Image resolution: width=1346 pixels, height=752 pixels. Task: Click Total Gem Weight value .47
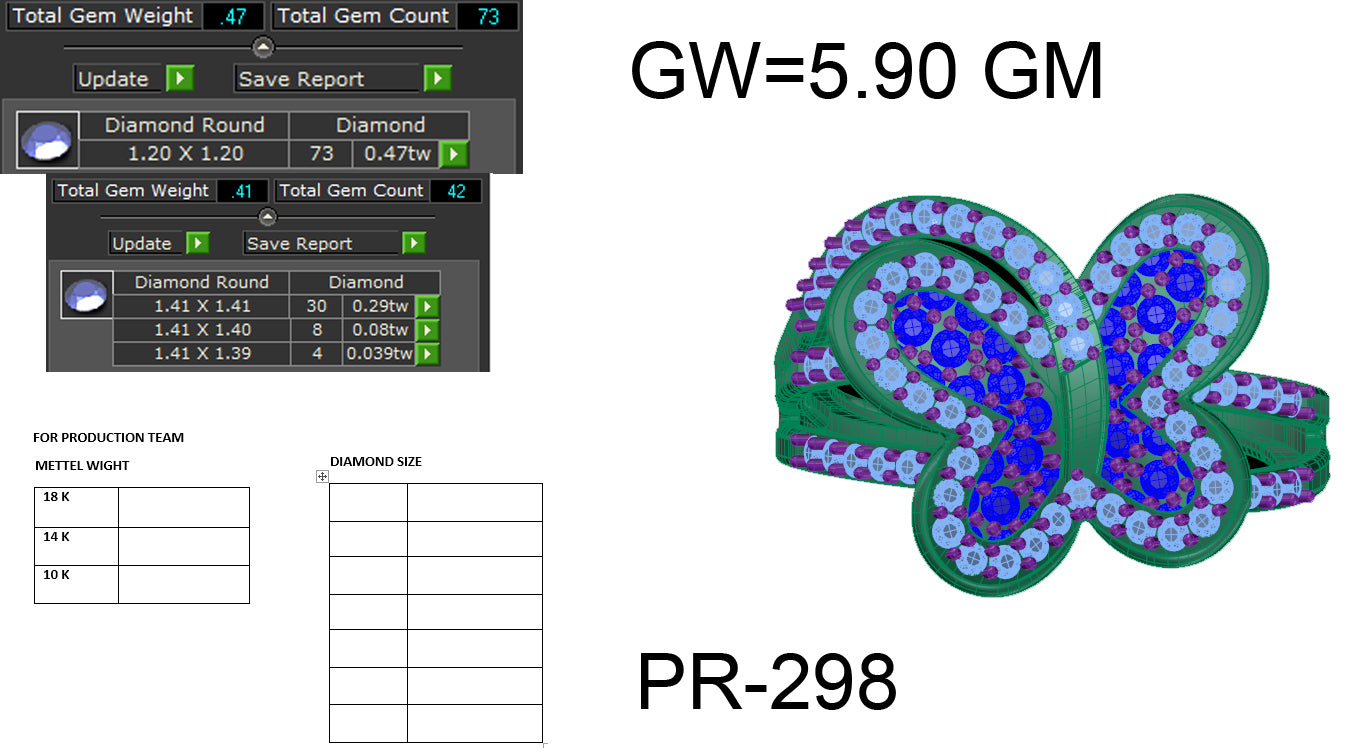click(x=233, y=16)
